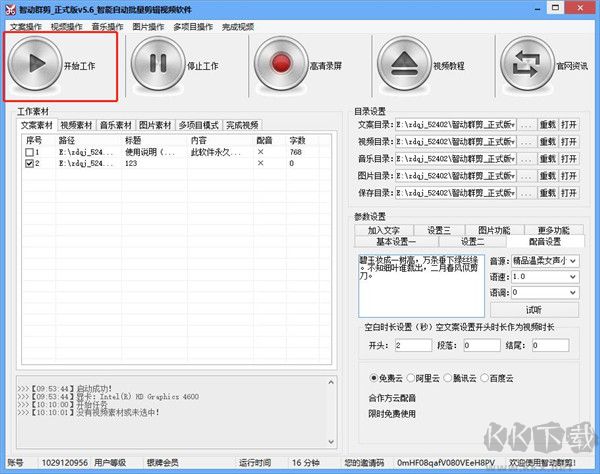The image size is (600, 474).
Task: Browse for 文案目录 using the ... button
Action: pos(526,125)
